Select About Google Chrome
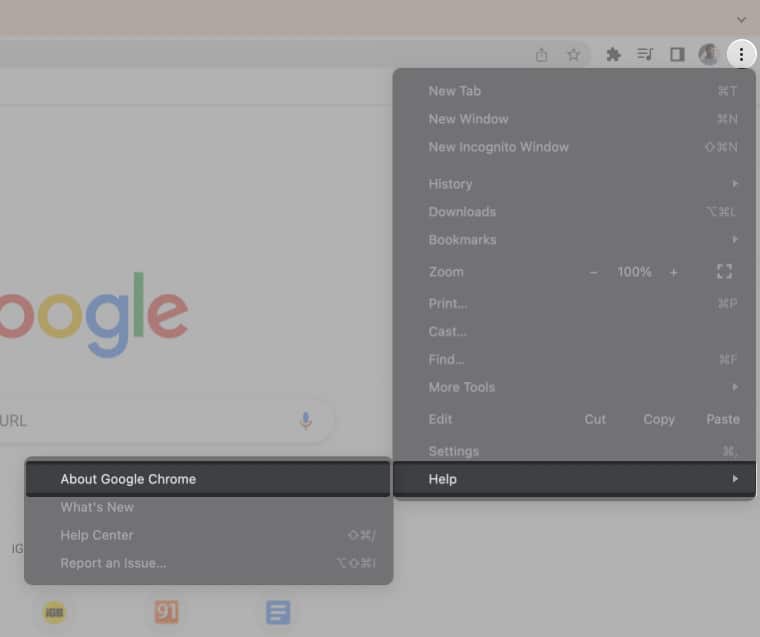This screenshot has height=637, width=760. tap(208, 479)
